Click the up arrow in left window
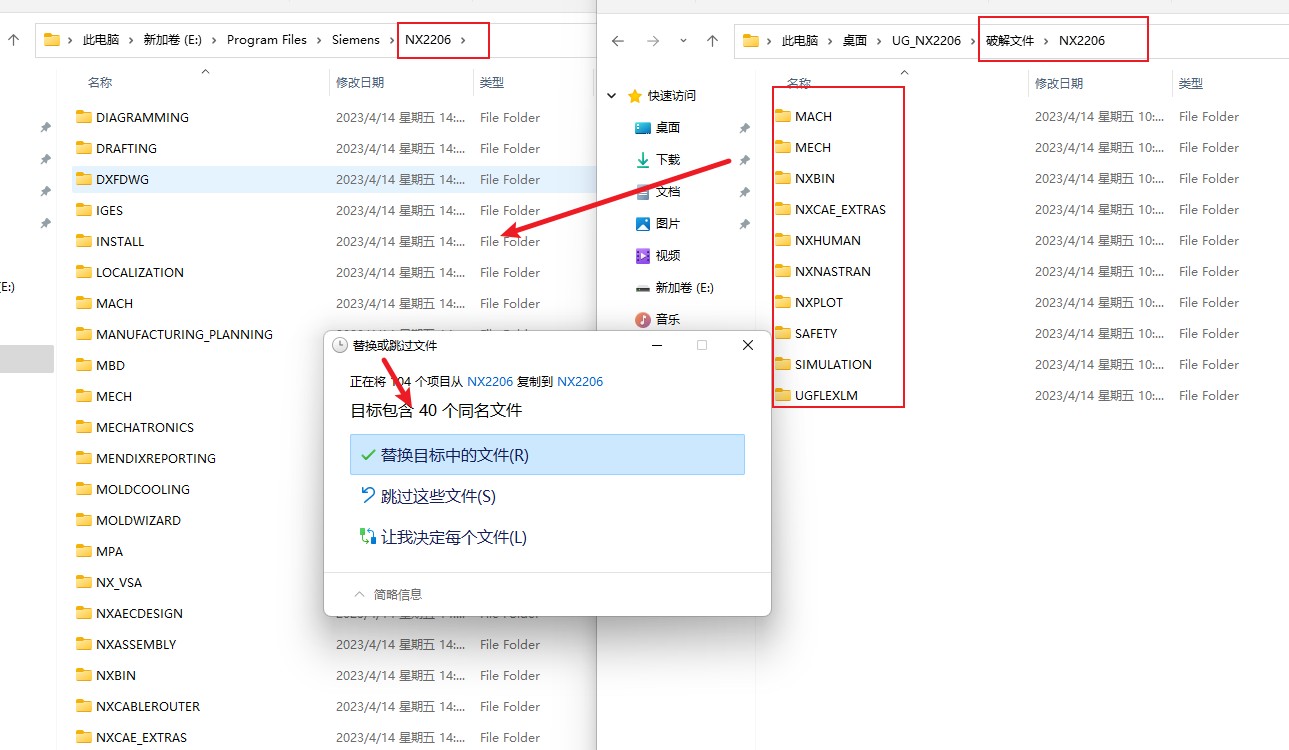 (13, 40)
